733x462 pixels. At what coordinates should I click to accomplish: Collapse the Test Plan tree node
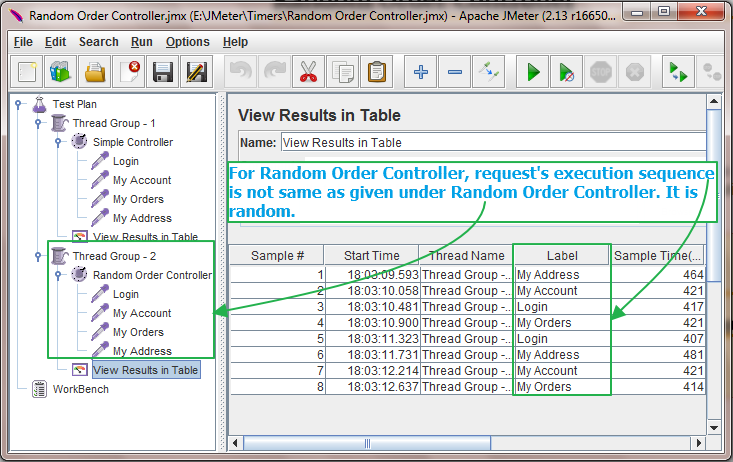(18, 104)
